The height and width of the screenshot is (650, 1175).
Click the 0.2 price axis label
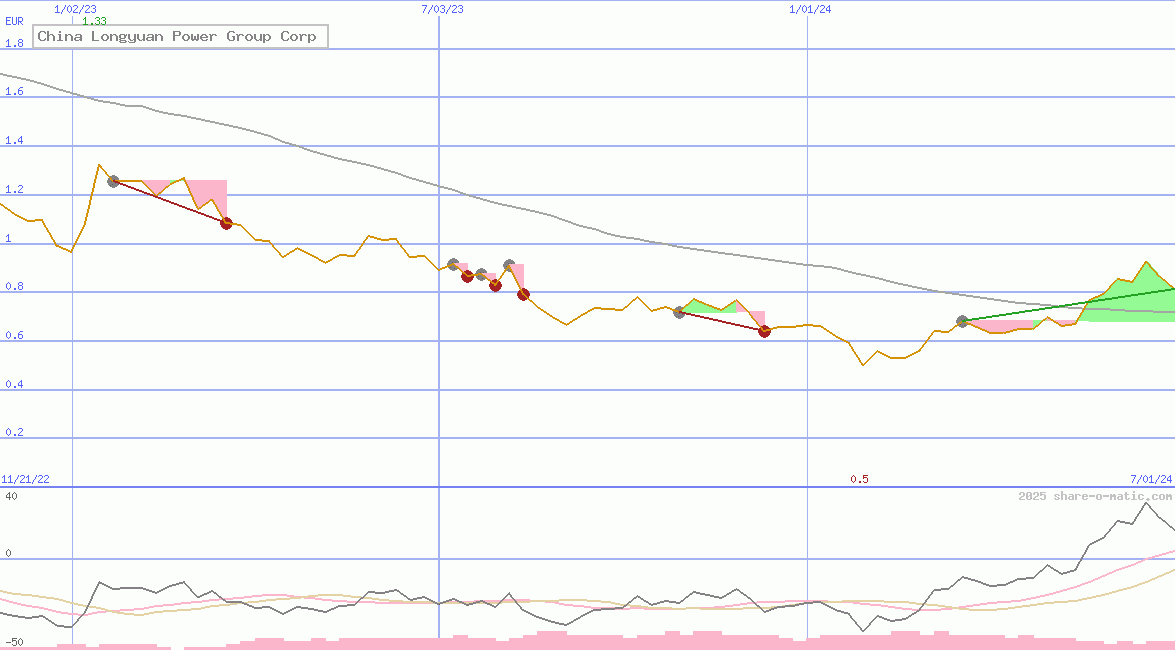(12, 432)
